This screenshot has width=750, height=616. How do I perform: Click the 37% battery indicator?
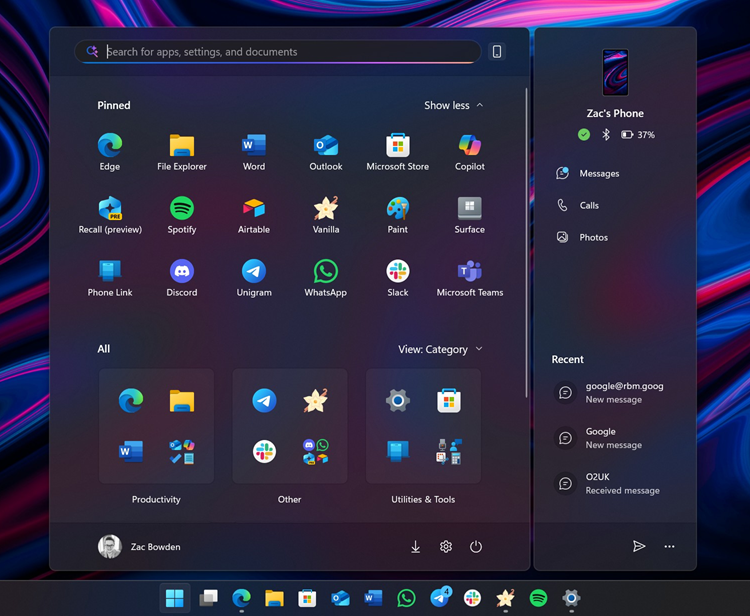pyautogui.click(x=638, y=134)
